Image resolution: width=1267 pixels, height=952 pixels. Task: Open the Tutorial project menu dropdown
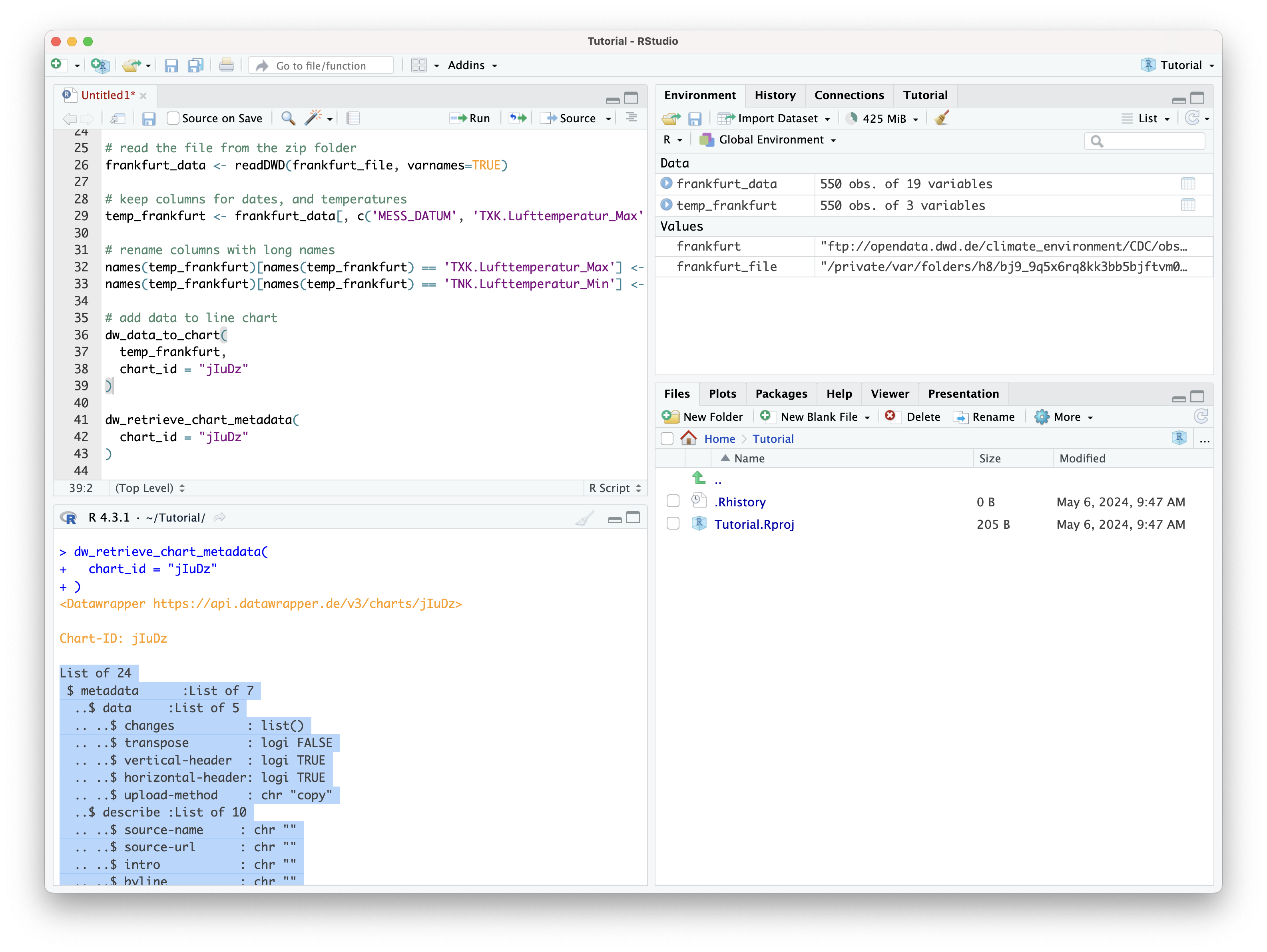coord(1179,65)
